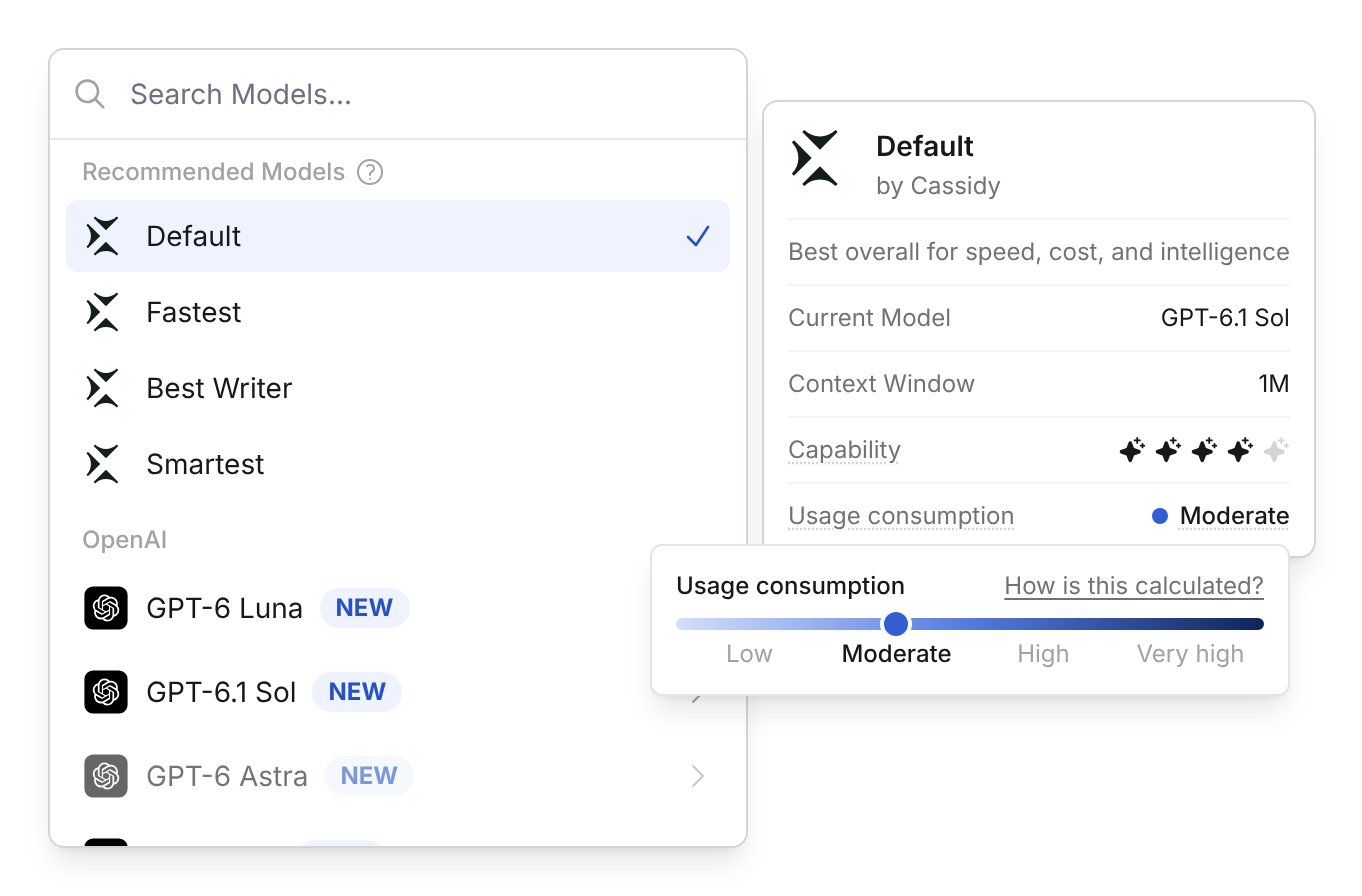
Task: Click the Cassidy logo beside Fastest
Action: tap(103, 312)
